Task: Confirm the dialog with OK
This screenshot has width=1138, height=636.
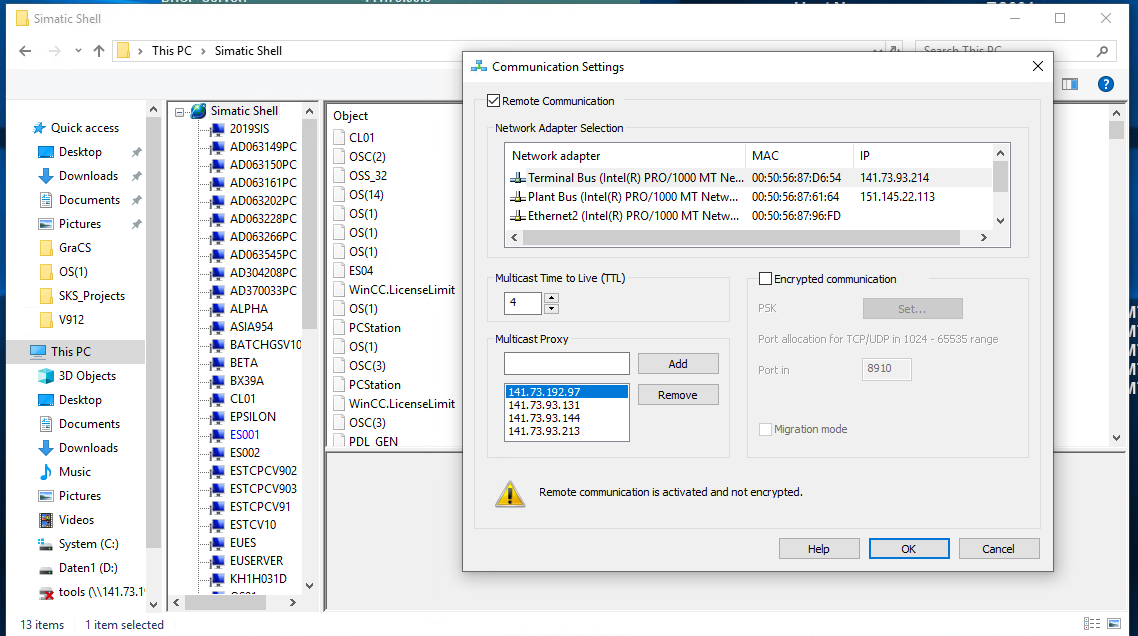Action: click(x=909, y=549)
